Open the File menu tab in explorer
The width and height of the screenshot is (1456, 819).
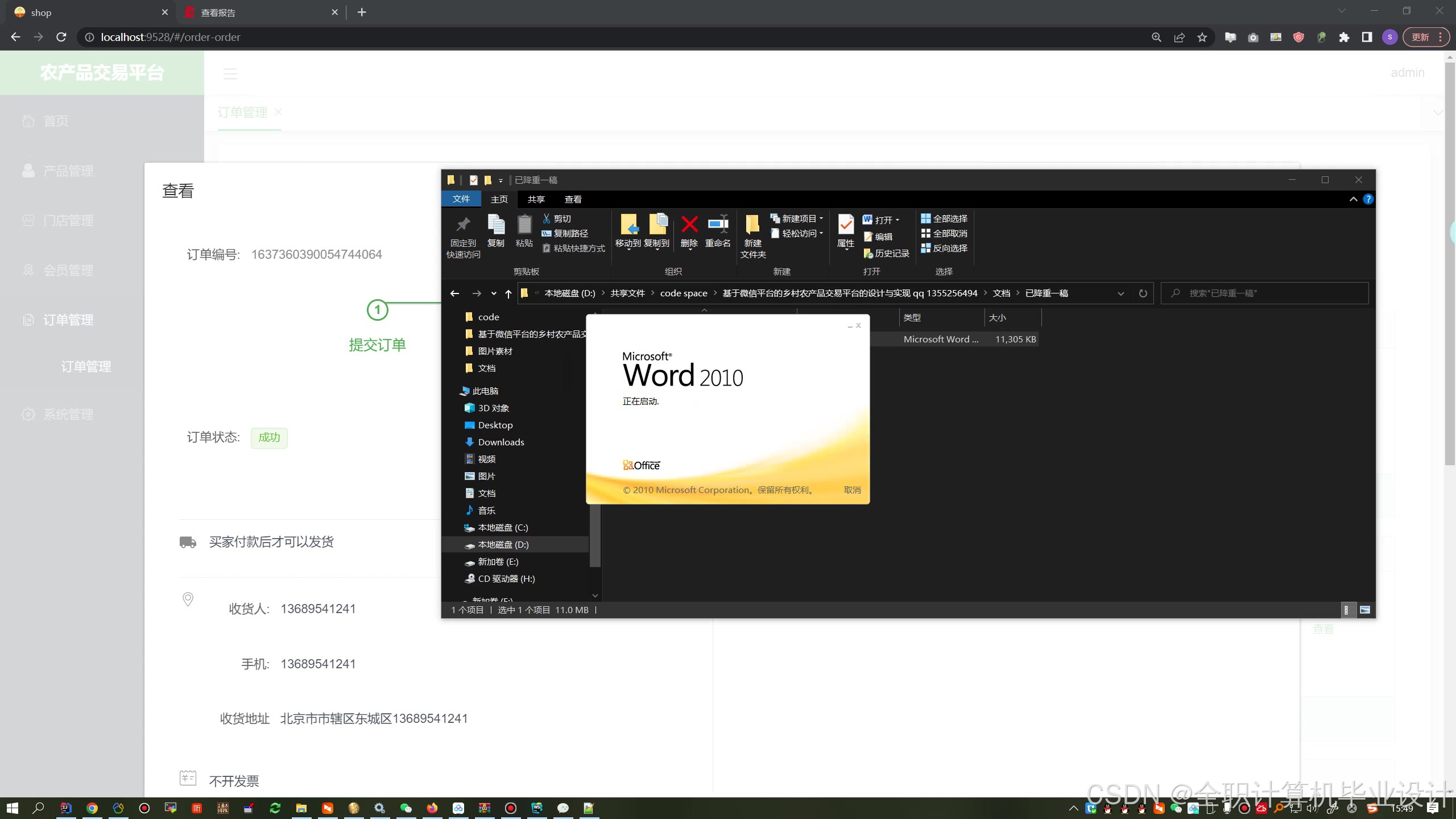[461, 199]
